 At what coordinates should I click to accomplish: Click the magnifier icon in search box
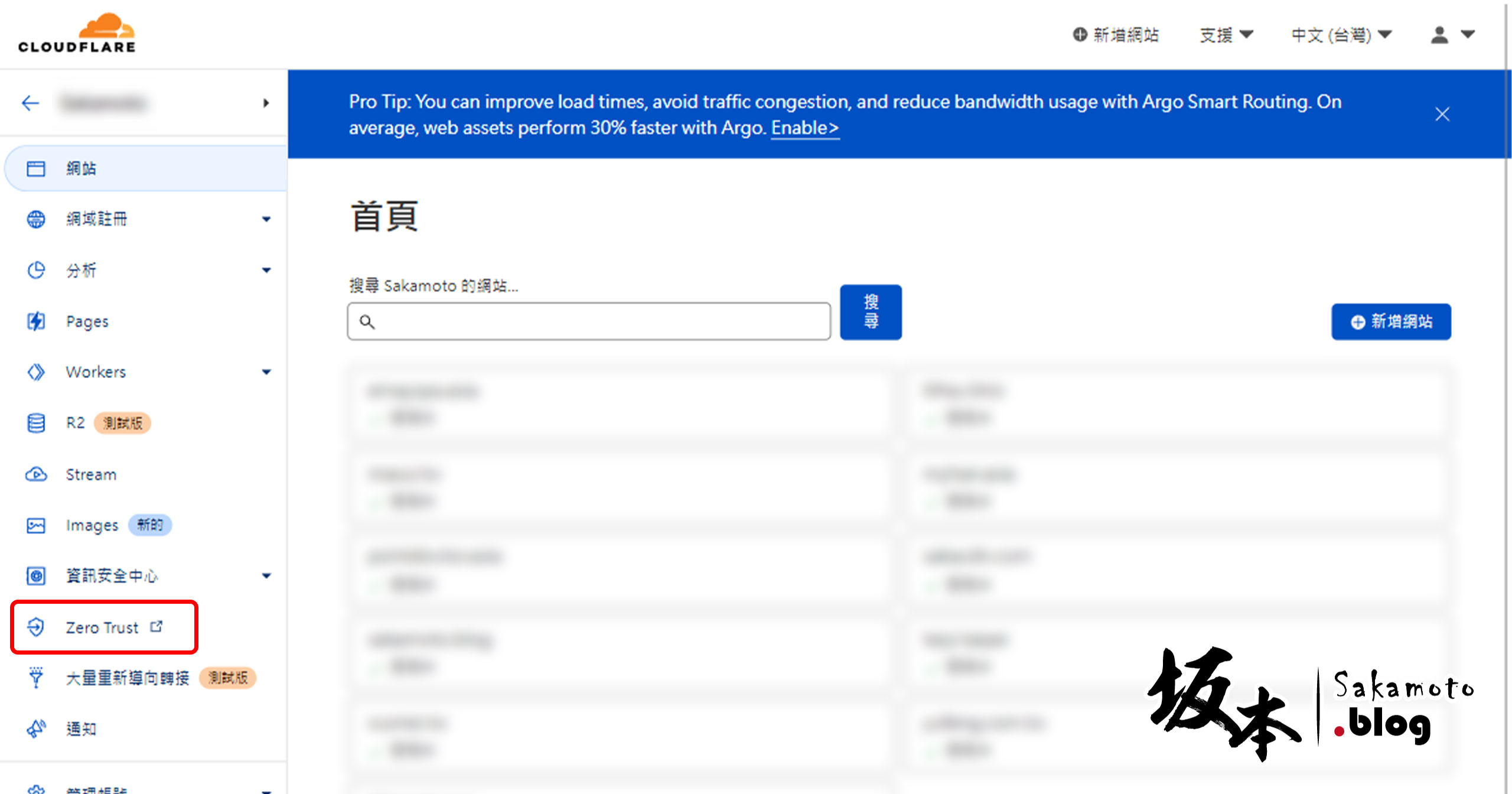pos(367,322)
